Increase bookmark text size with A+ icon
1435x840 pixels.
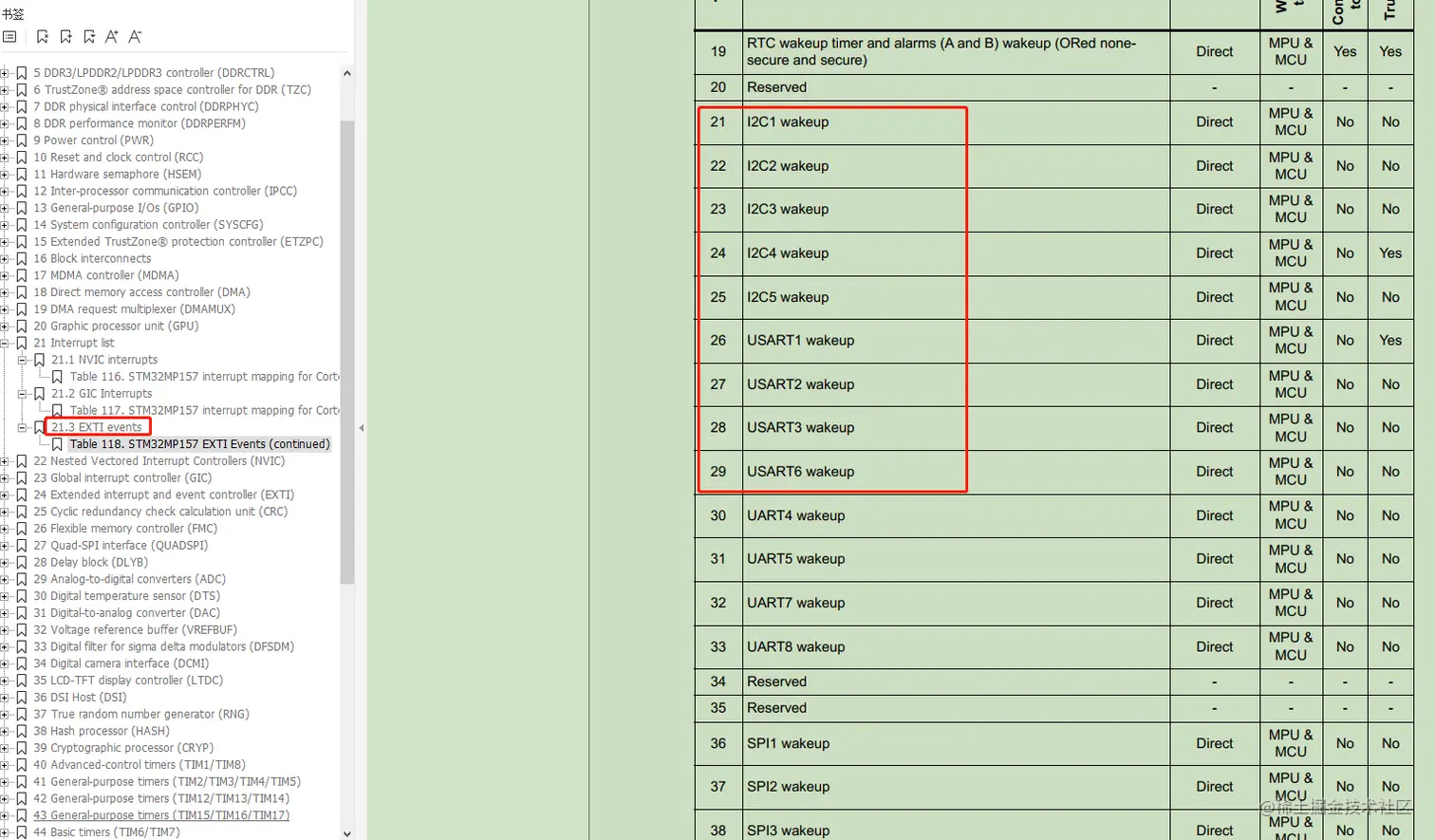112,37
